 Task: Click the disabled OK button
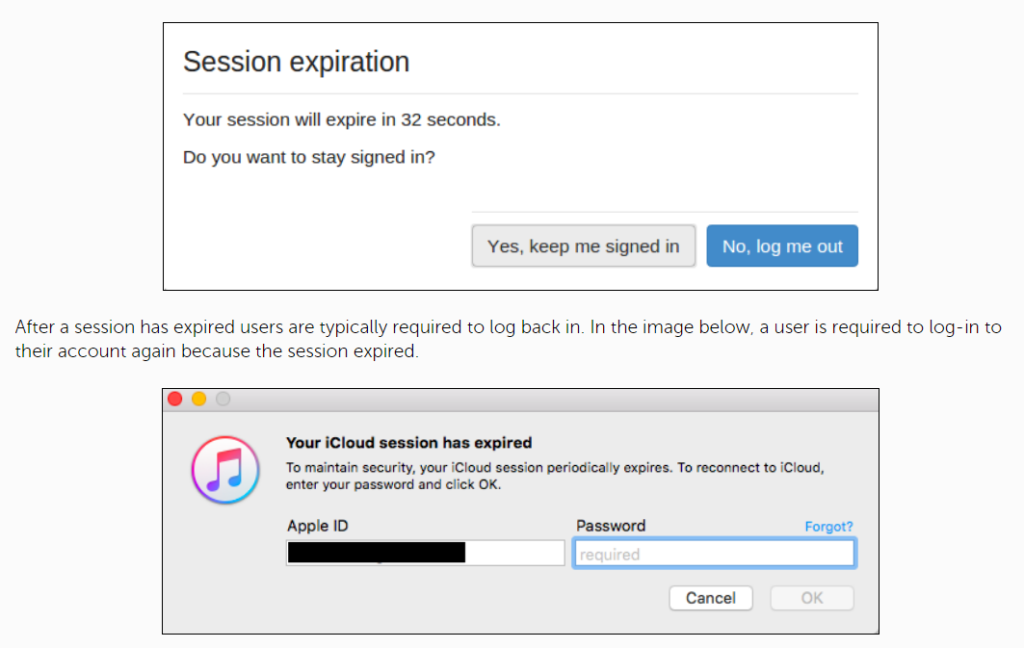pos(812,598)
